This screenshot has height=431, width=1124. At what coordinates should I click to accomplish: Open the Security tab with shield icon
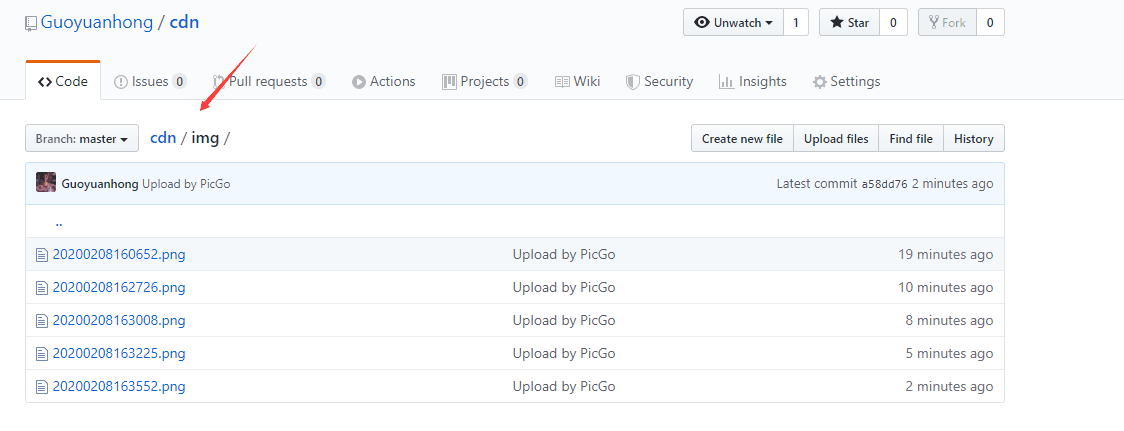click(x=659, y=82)
